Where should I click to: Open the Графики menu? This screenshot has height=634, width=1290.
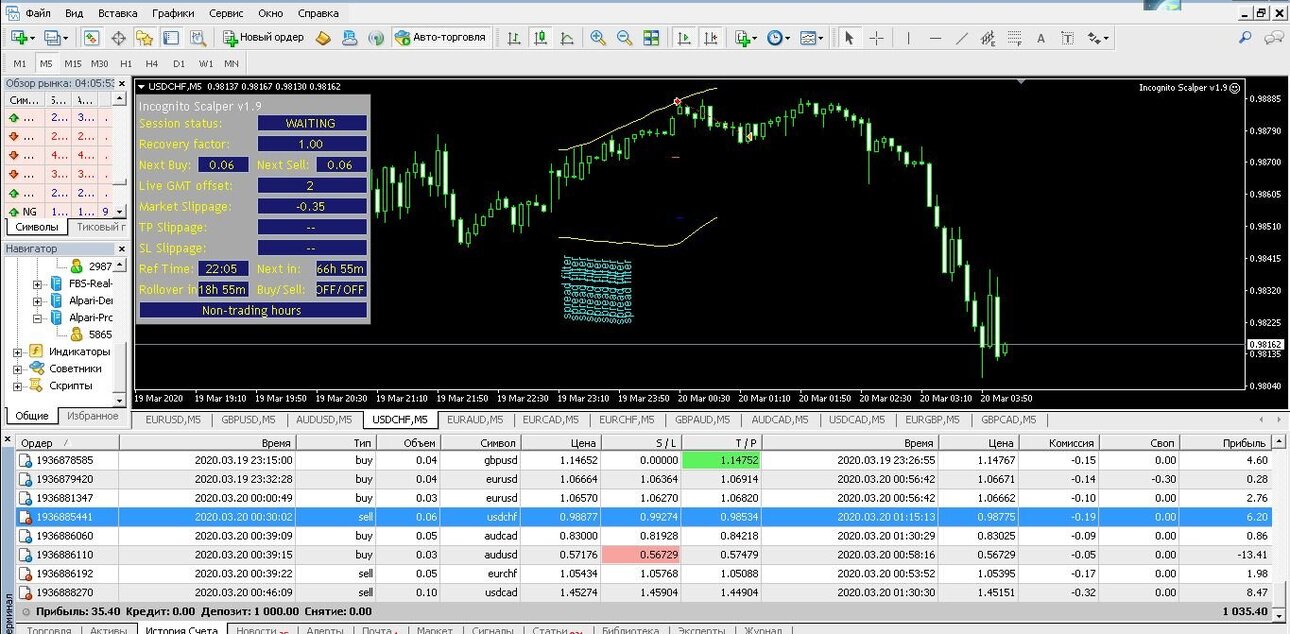point(173,14)
